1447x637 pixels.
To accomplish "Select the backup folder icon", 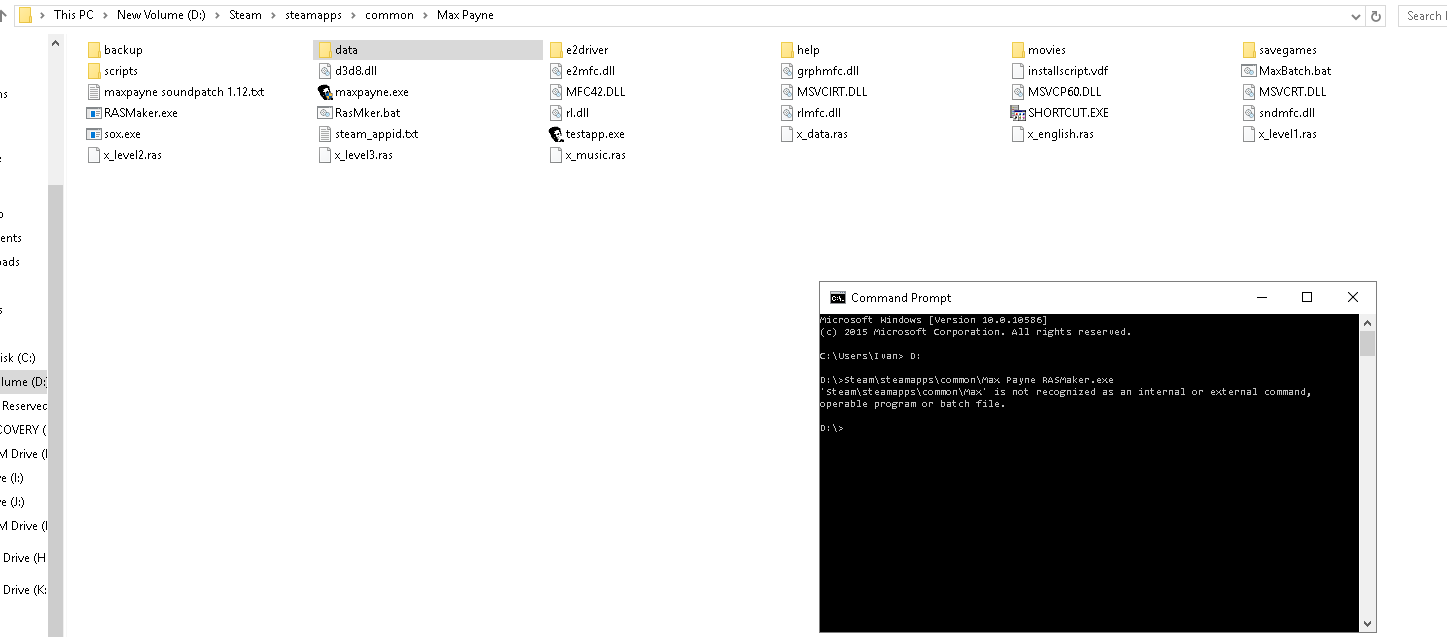I will tap(95, 50).
